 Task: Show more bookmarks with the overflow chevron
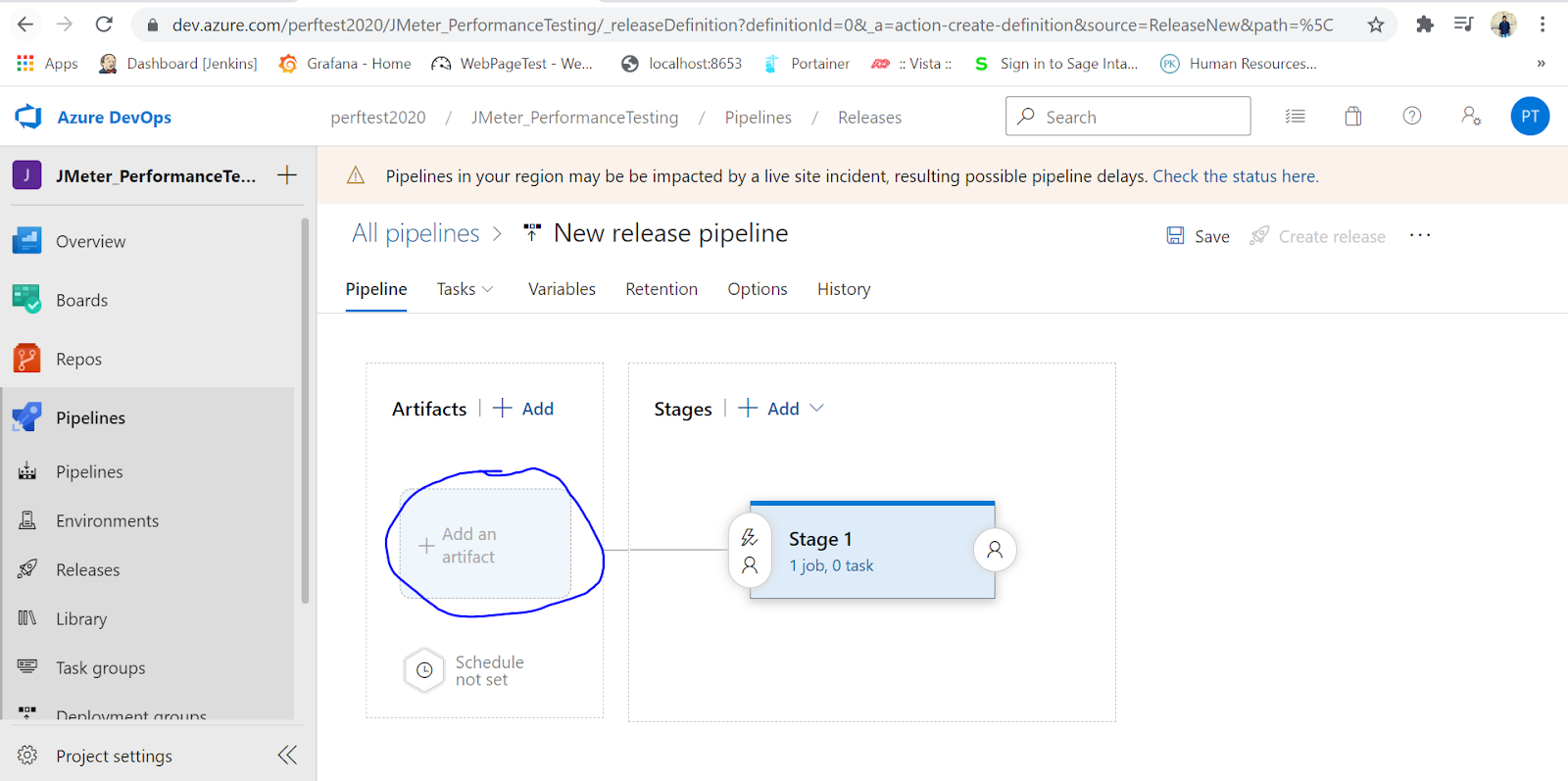point(1541,63)
